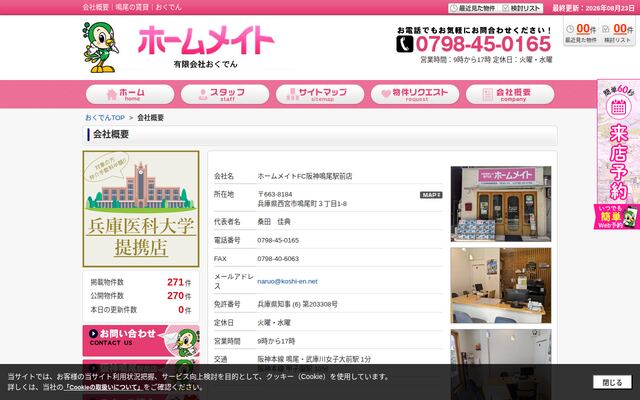This screenshot has height=400, width=640.
Task: Click the ホームメイト pink logo text
Action: 206,40
